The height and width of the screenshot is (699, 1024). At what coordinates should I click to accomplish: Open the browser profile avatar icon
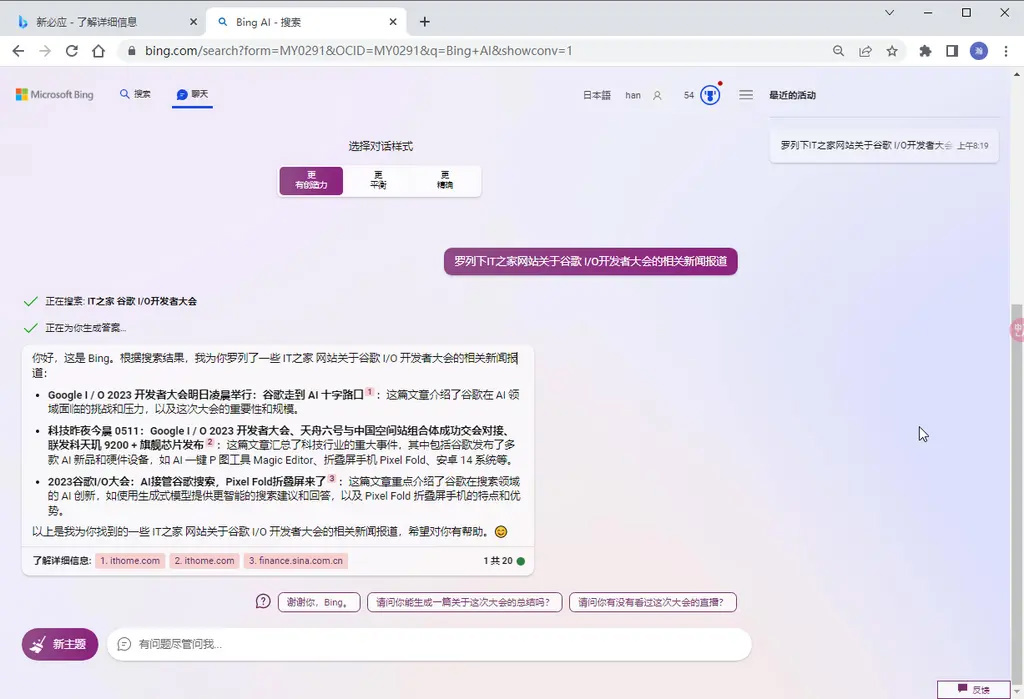click(978, 50)
